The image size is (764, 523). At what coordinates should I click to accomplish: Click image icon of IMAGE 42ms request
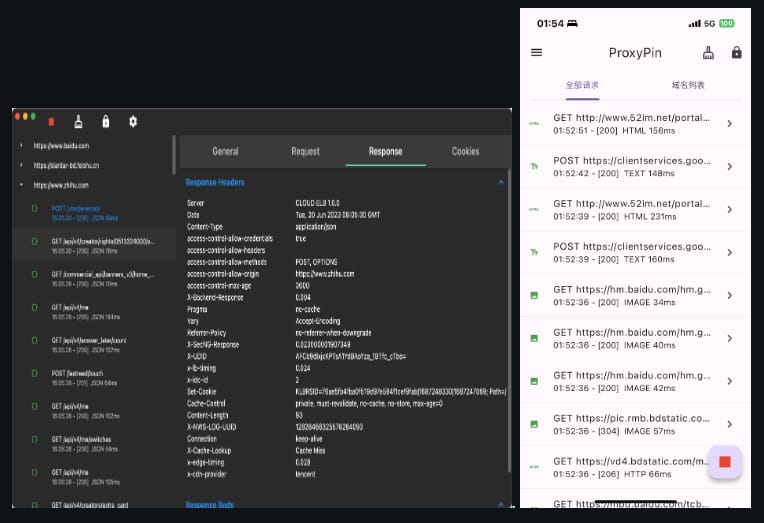click(x=534, y=381)
